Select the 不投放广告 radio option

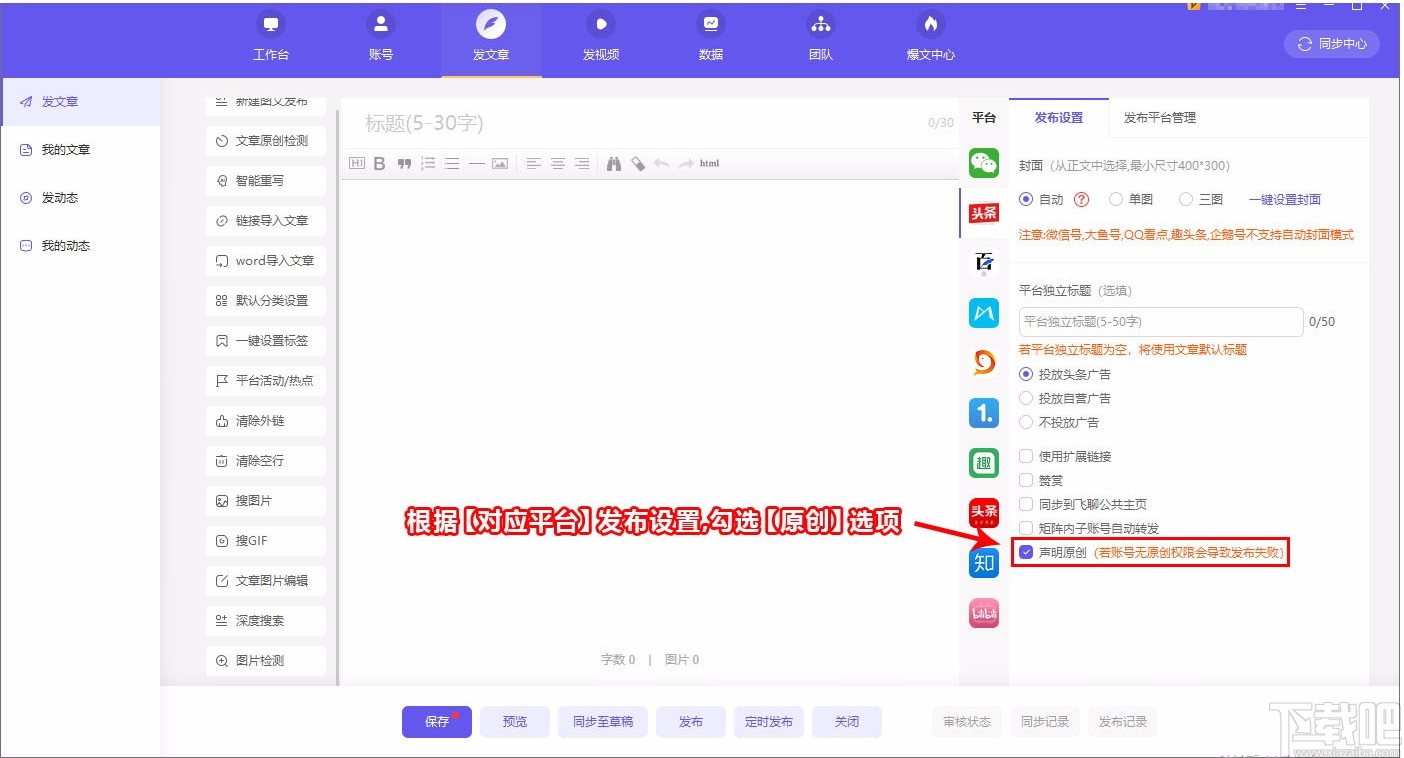(x=1025, y=422)
